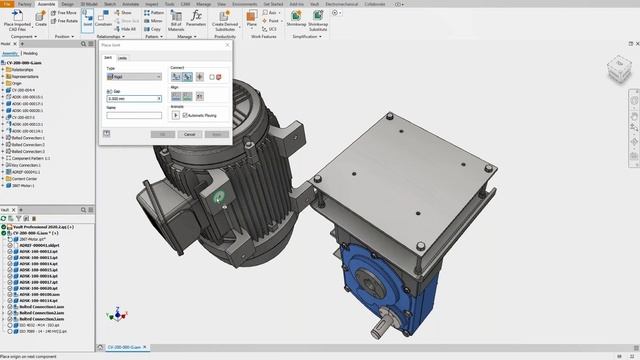The width and height of the screenshot is (640, 360).
Task: Open the joint Type dropdown
Action: (134, 77)
